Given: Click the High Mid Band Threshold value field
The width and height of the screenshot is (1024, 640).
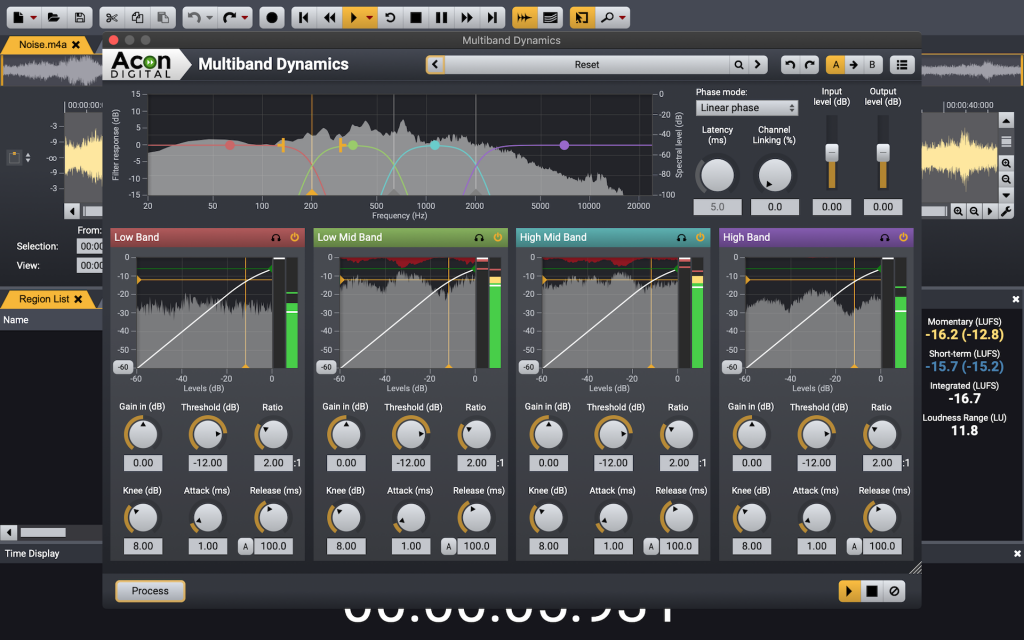Looking at the screenshot, I should pyautogui.click(x=612, y=463).
